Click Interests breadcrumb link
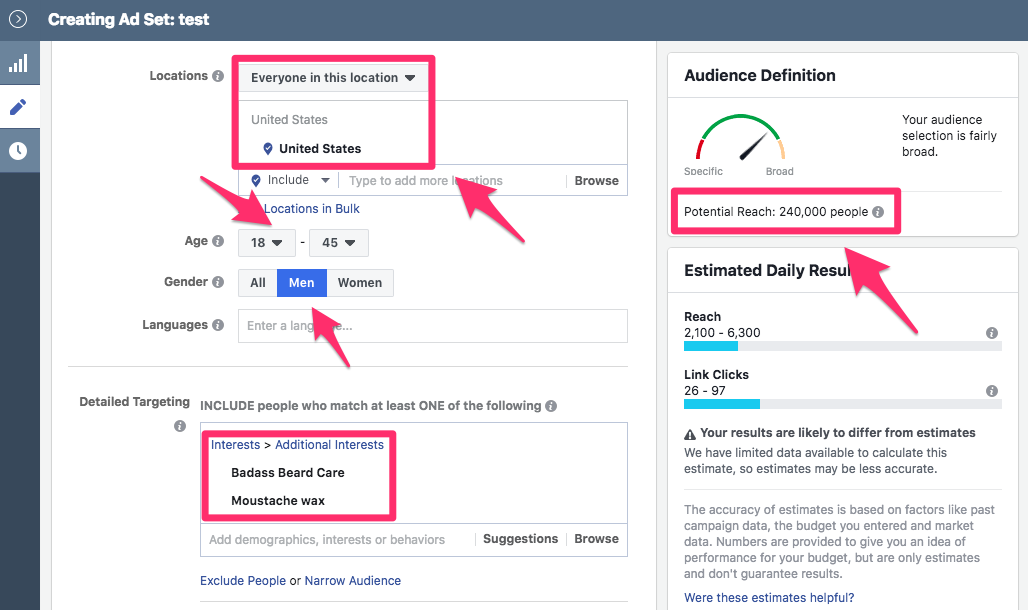The image size is (1028, 610). [x=235, y=445]
